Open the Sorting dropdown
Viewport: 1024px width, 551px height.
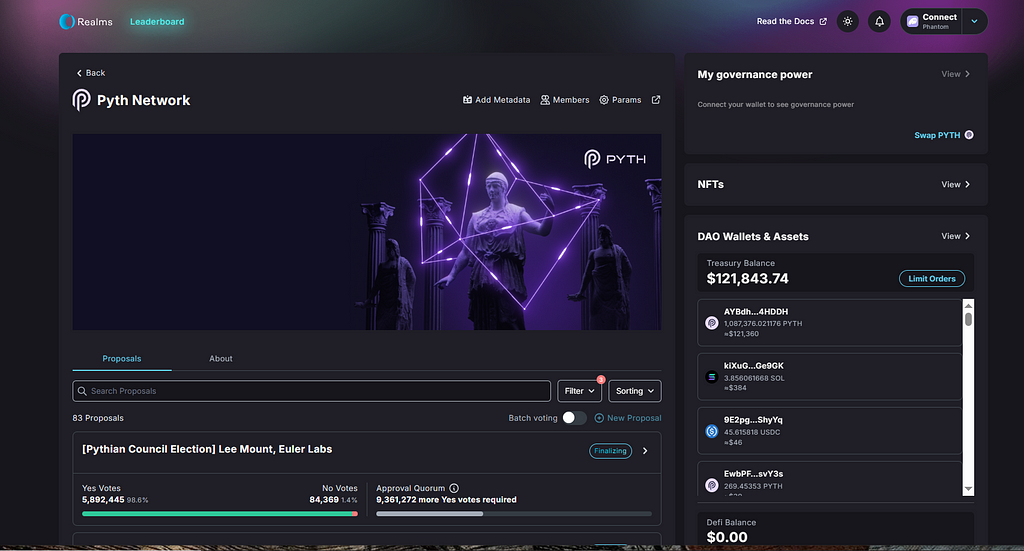click(635, 391)
